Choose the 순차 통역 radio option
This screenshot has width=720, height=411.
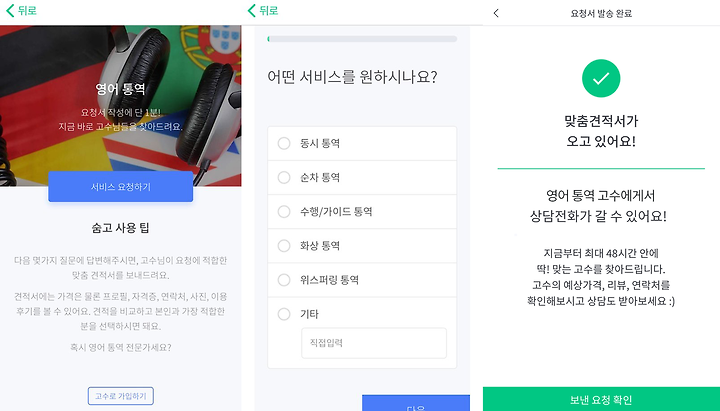(362, 177)
